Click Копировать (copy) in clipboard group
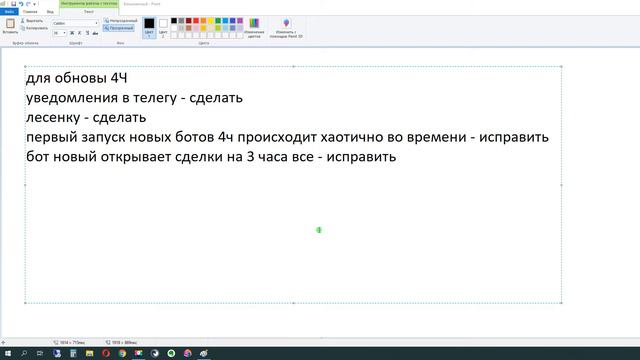640x360 pixels. pyautogui.click(x=34, y=28)
